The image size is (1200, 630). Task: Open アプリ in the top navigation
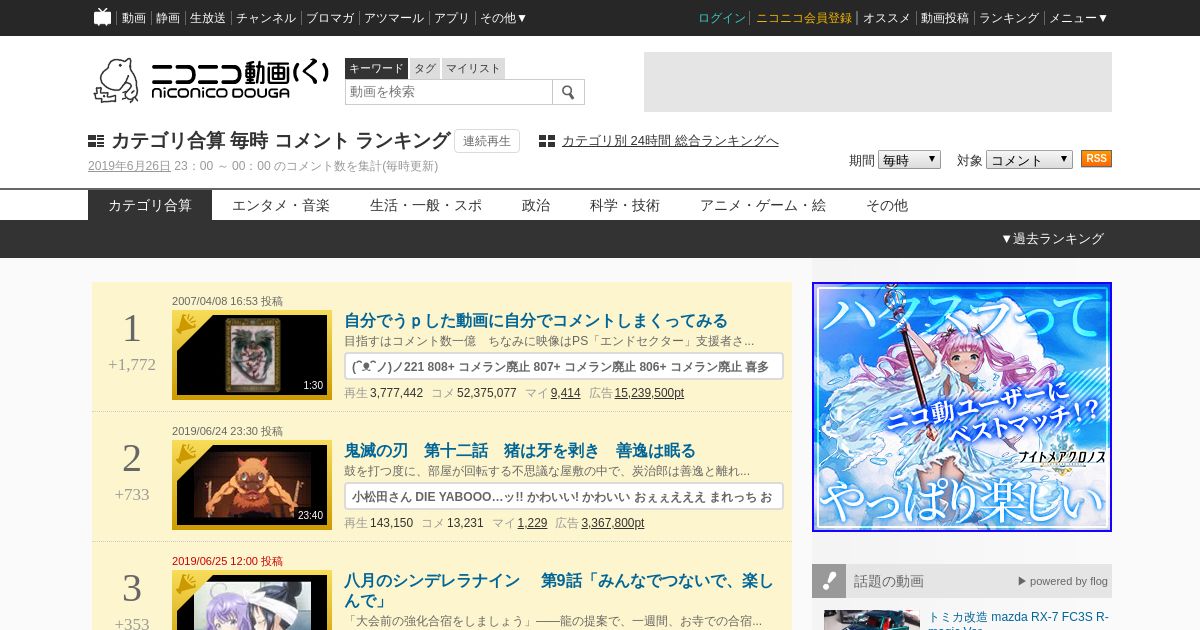(x=452, y=18)
